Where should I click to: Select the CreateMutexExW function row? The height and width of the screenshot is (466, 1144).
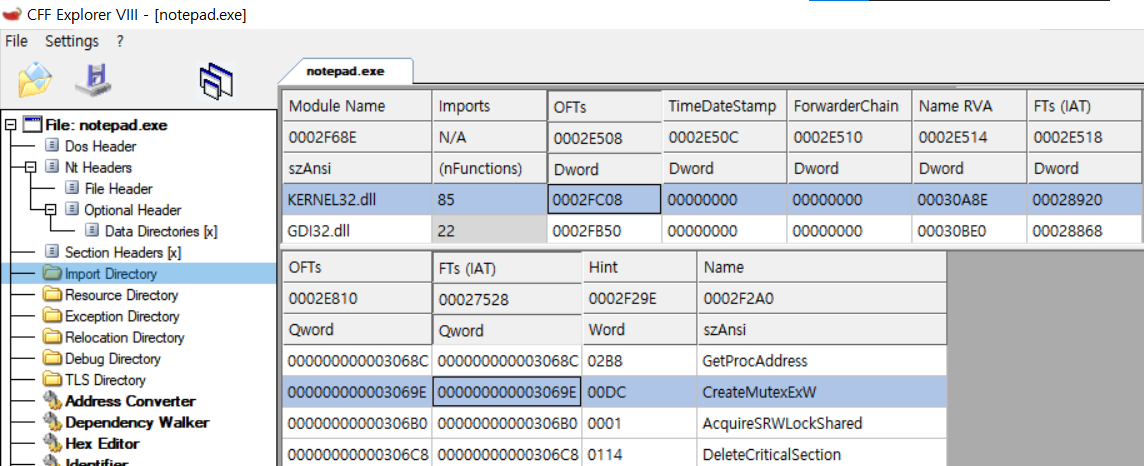click(614, 392)
